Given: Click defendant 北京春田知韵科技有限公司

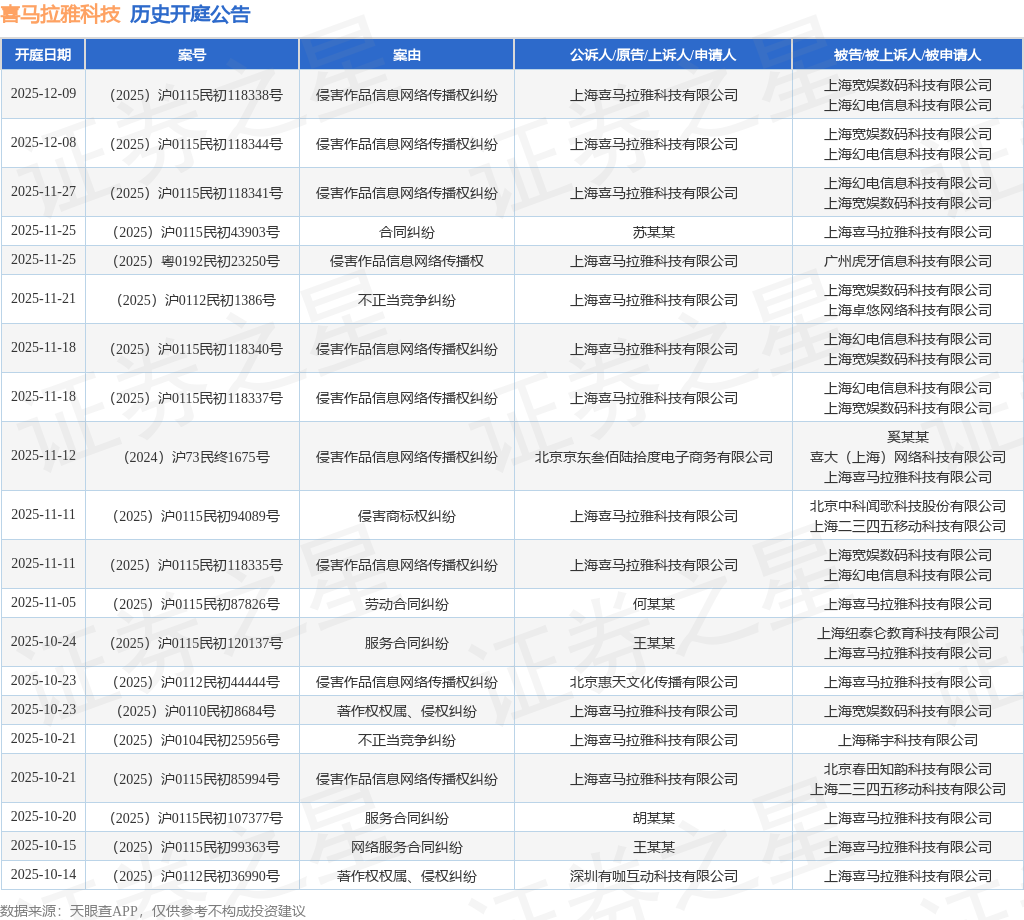Looking at the screenshot, I should (x=907, y=769).
